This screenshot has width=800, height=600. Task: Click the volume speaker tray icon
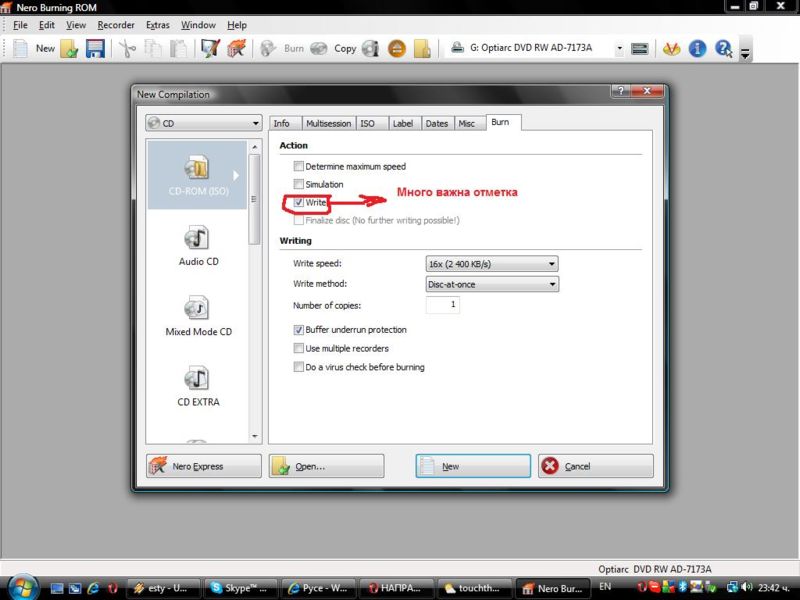click(x=747, y=587)
